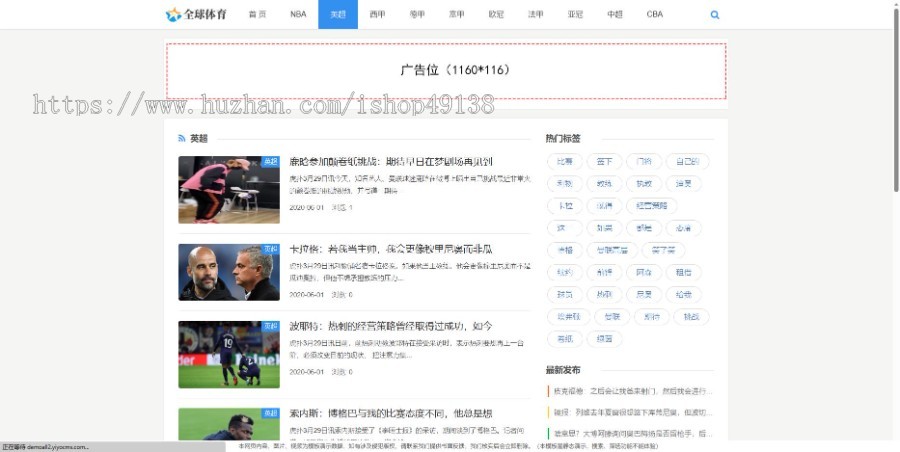Click 热门标签 section heading

[563, 138]
